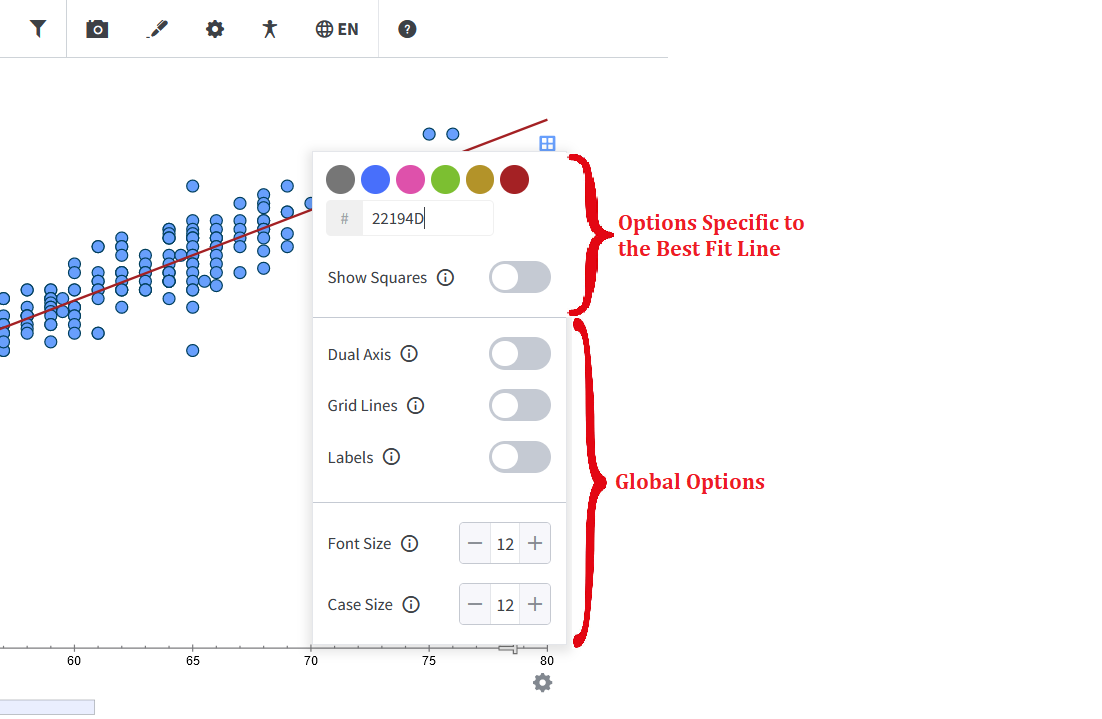
Task: Select the highlighter pen tool
Action: coord(157,29)
